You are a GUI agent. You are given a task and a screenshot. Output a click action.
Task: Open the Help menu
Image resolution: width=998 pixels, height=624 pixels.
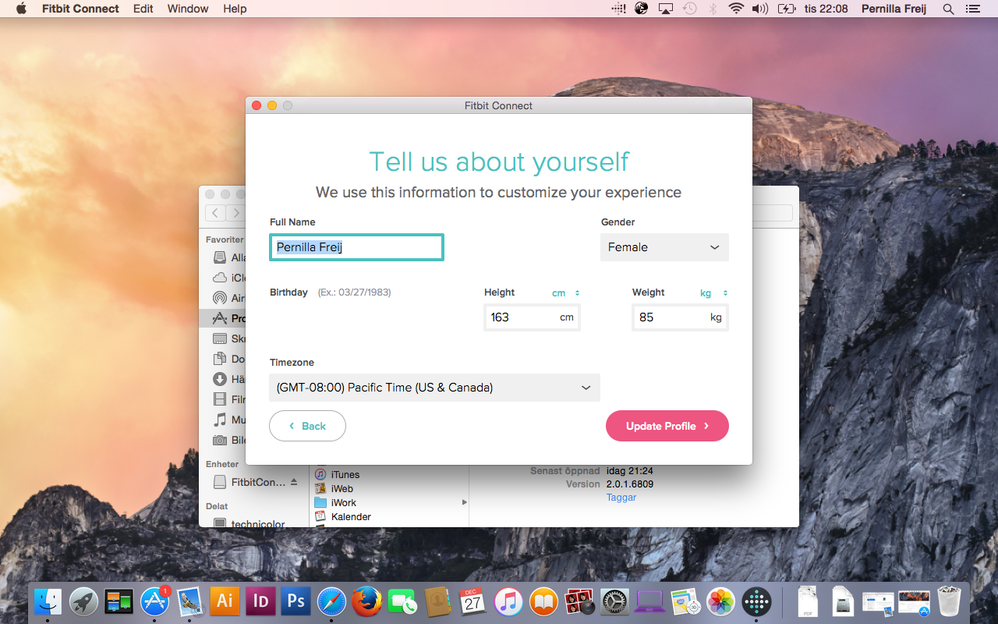(235, 9)
